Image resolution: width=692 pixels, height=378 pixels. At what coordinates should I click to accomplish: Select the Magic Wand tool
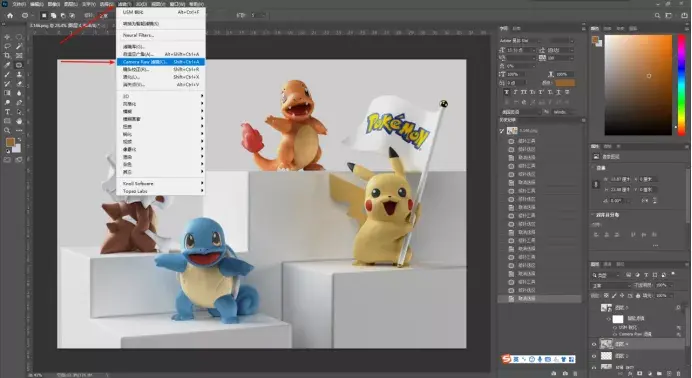coord(19,46)
